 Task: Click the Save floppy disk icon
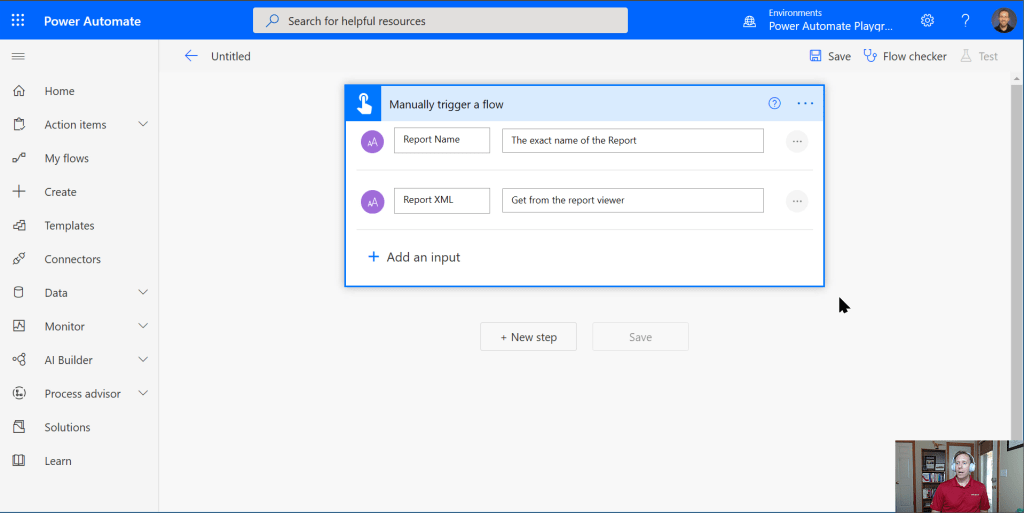[815, 55]
